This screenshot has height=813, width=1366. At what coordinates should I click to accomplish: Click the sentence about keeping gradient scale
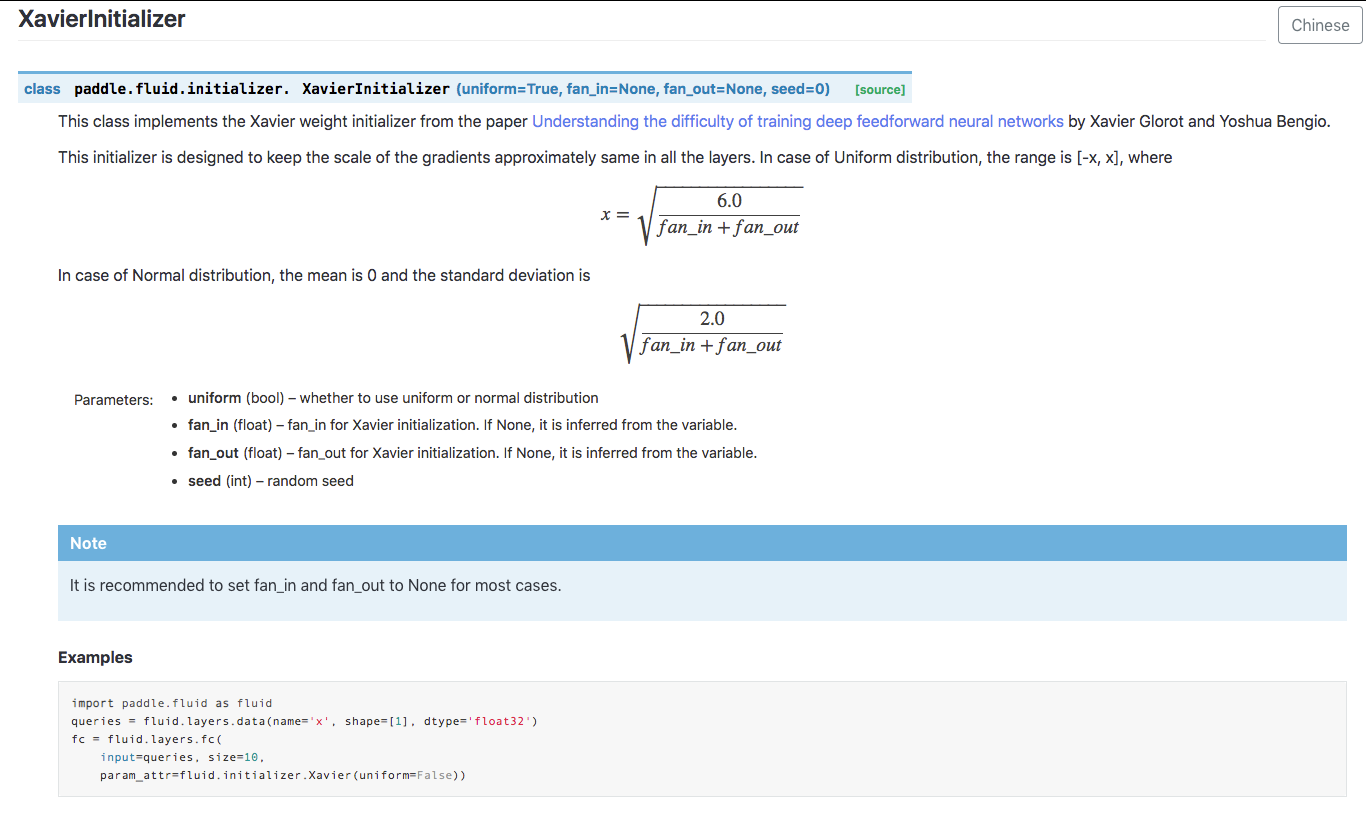point(615,157)
